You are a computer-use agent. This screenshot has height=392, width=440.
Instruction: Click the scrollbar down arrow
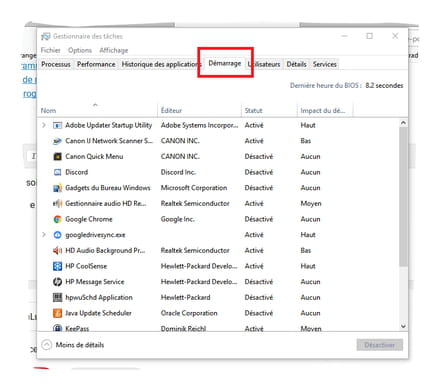tap(403, 326)
